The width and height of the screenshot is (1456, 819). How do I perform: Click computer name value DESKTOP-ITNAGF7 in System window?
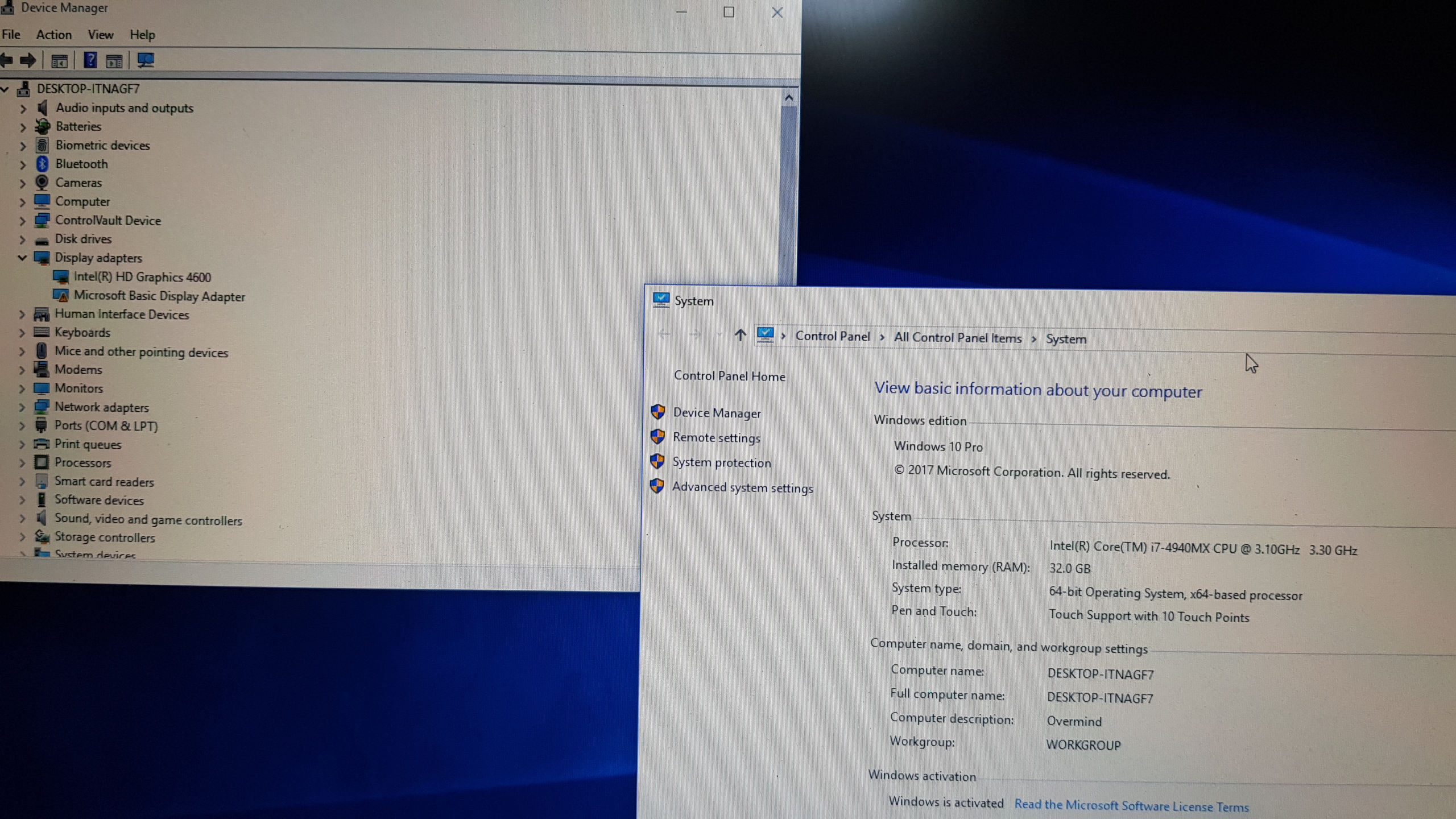[x=1101, y=674]
